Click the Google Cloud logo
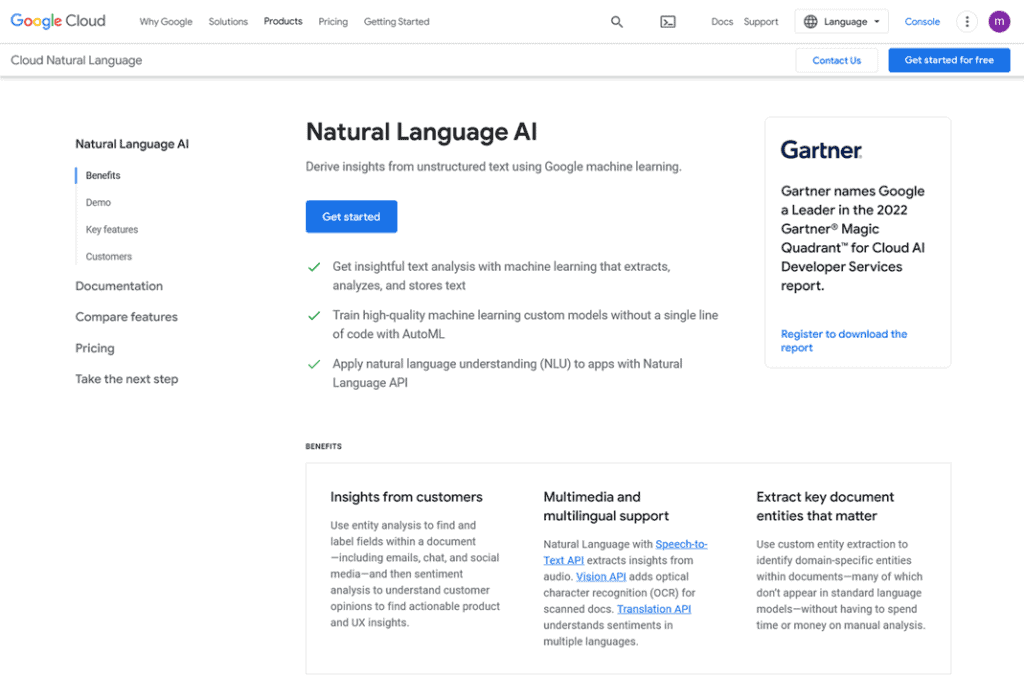This screenshot has width=1024, height=699. [x=58, y=21]
